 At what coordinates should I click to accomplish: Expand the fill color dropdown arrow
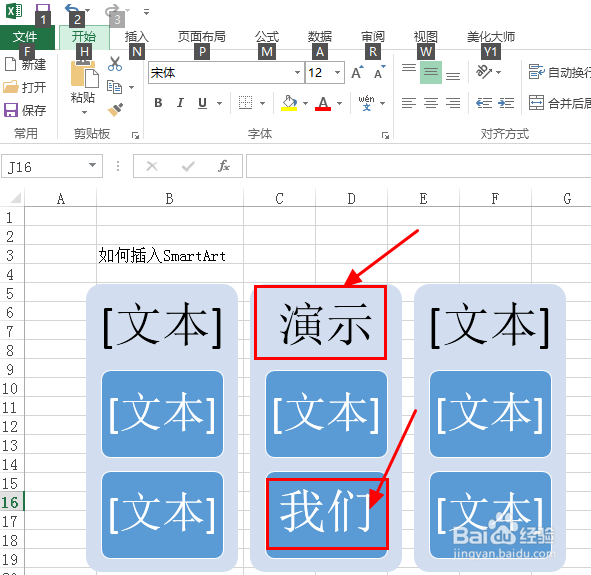(x=305, y=103)
